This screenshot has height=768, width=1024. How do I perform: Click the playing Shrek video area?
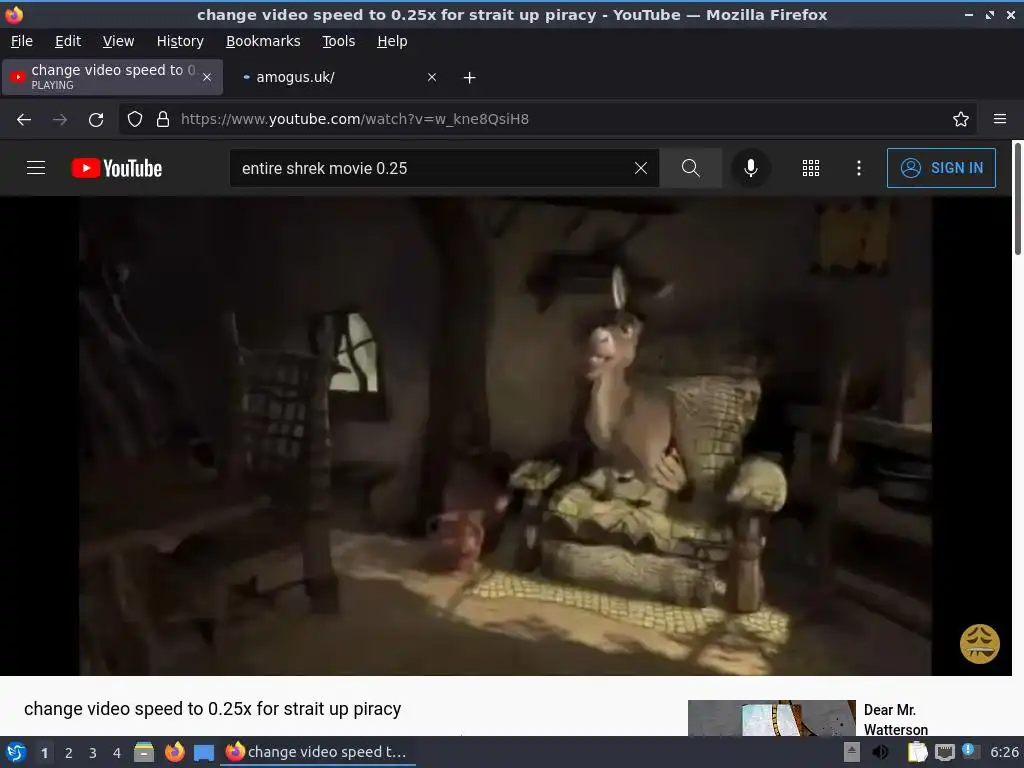(x=505, y=436)
